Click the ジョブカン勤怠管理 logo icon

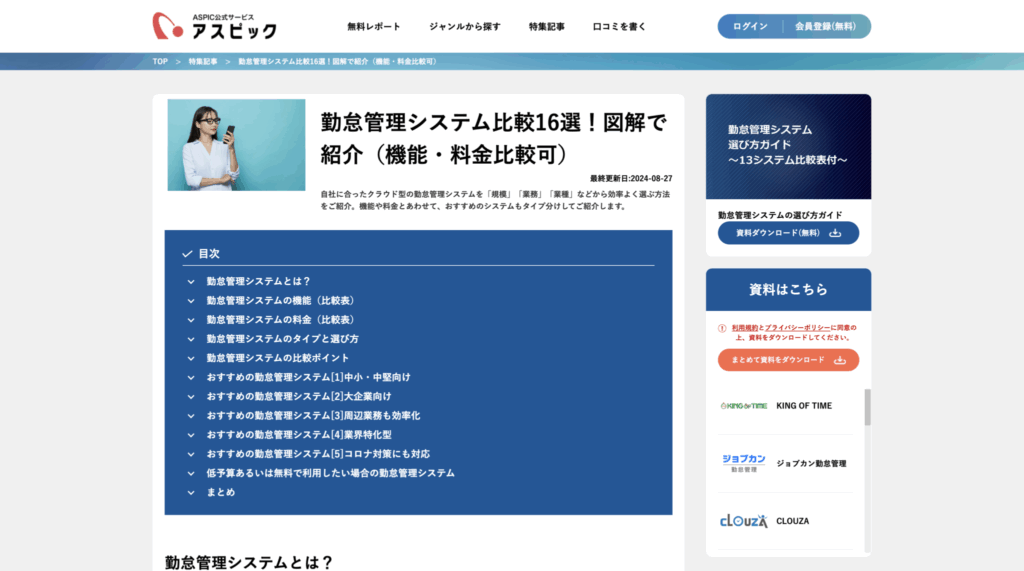[743, 463]
